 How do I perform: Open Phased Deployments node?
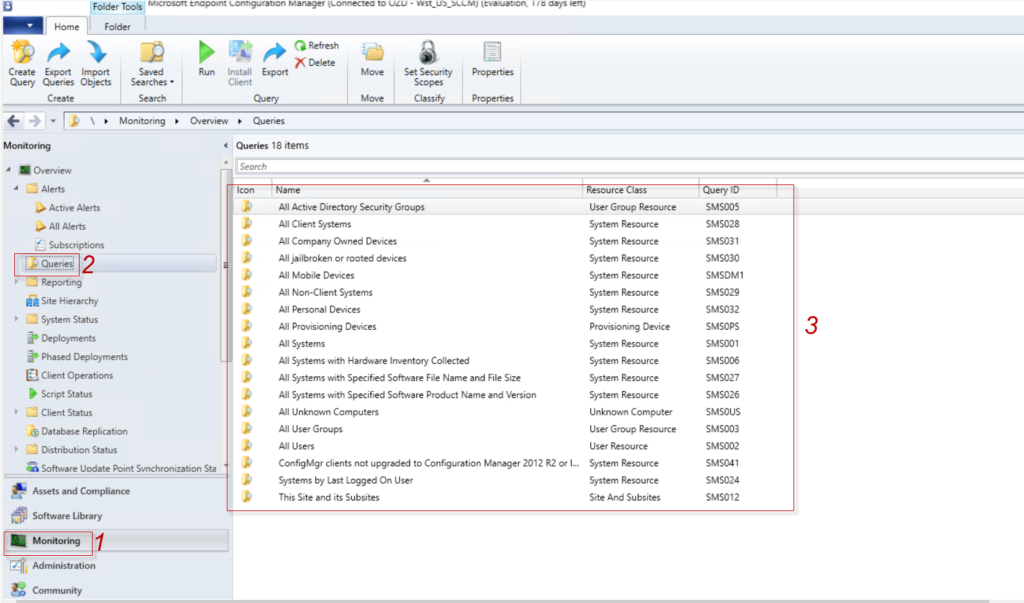[x=84, y=357]
